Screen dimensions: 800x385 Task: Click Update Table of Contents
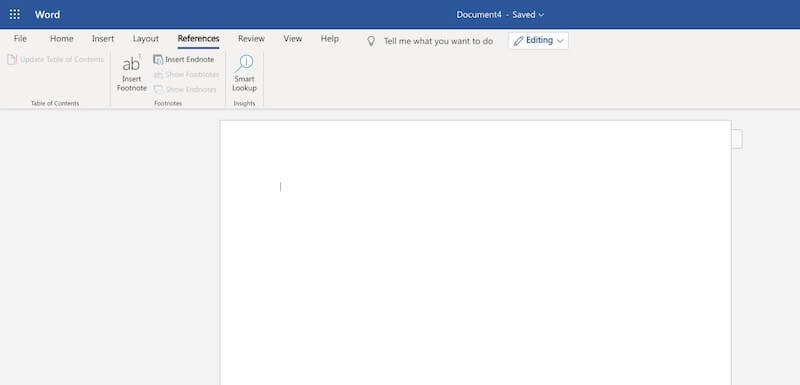pos(55,60)
